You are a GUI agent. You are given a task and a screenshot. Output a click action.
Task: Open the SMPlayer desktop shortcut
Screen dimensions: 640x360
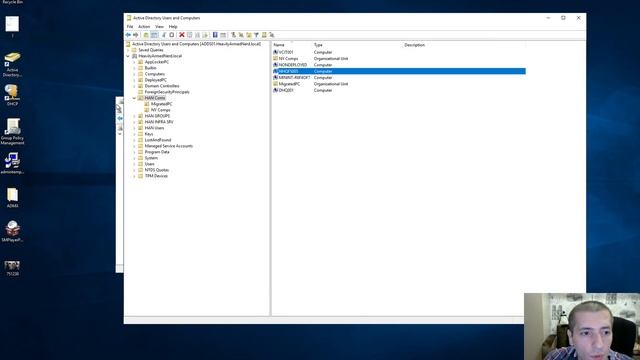pyautogui.click(x=12, y=231)
